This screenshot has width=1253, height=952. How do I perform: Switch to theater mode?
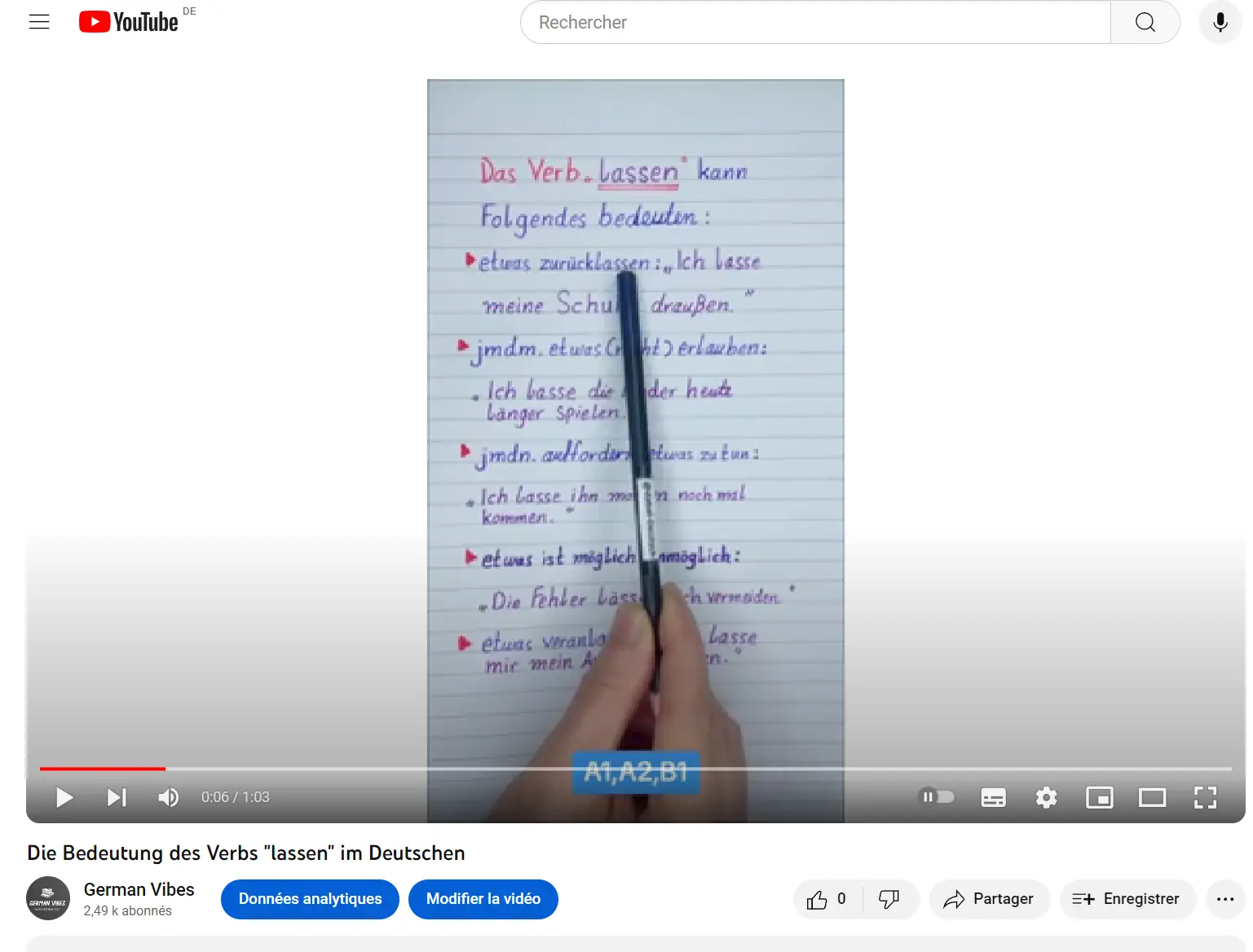point(1152,797)
